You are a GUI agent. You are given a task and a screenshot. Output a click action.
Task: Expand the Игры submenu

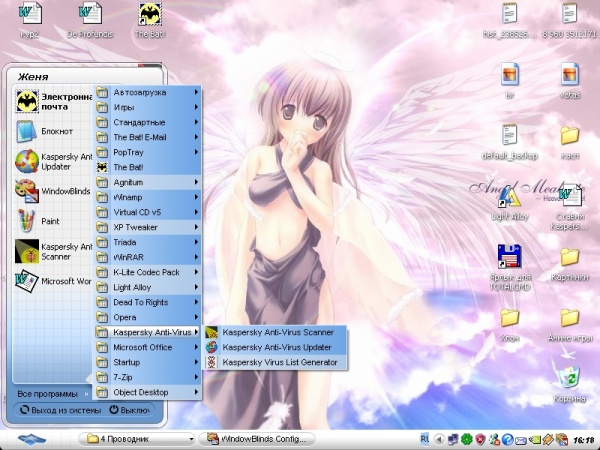[x=148, y=107]
